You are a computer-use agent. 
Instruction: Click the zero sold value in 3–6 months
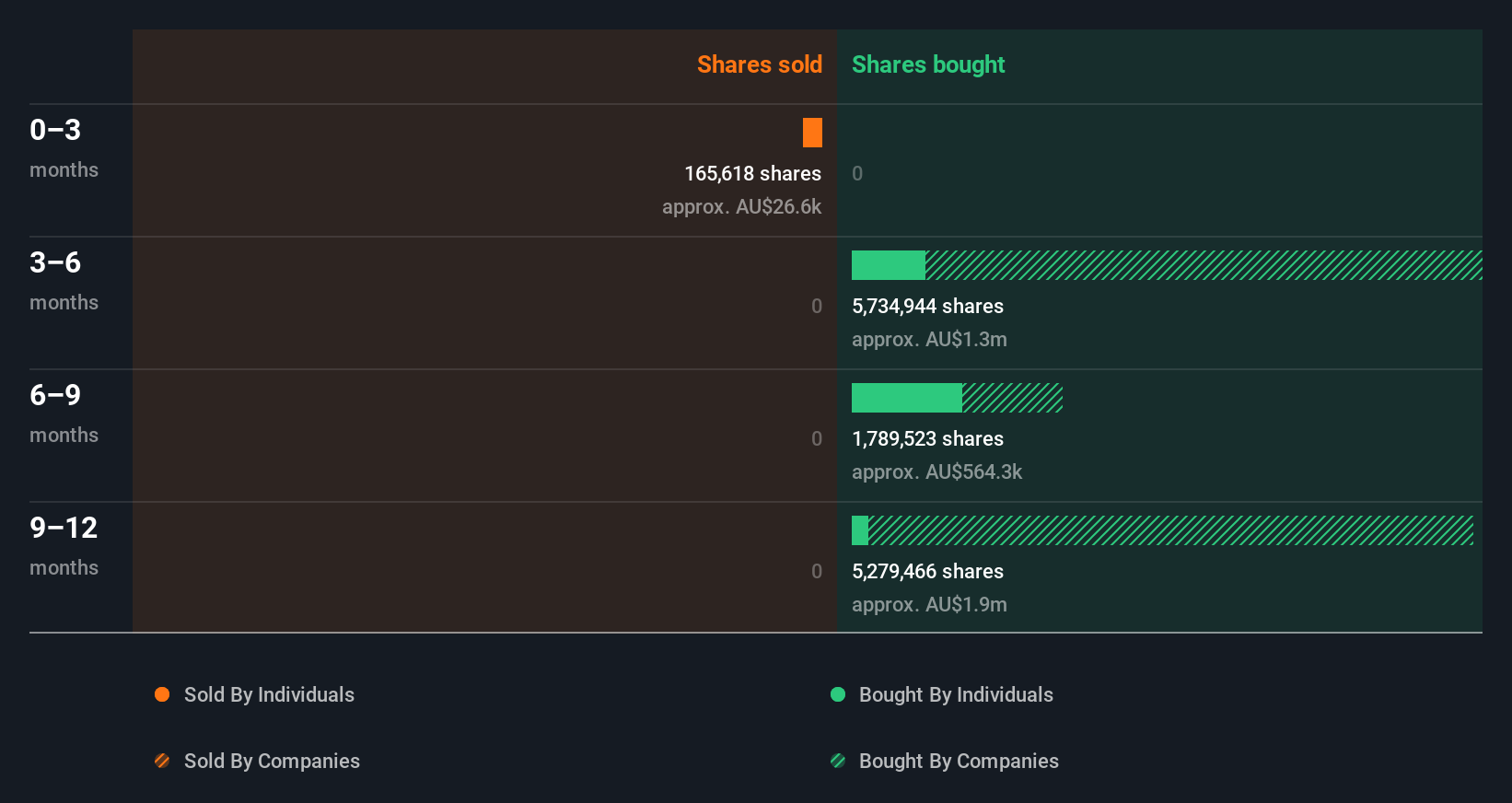coord(817,306)
